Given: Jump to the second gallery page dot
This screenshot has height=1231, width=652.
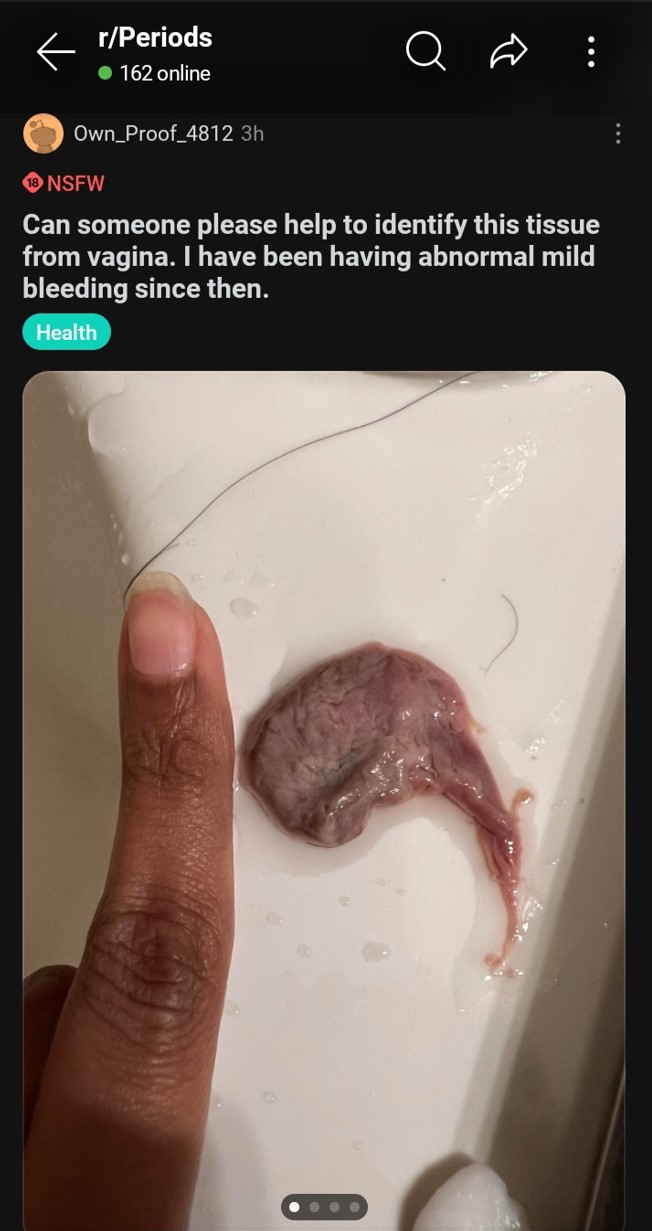Looking at the screenshot, I should coord(314,1208).
